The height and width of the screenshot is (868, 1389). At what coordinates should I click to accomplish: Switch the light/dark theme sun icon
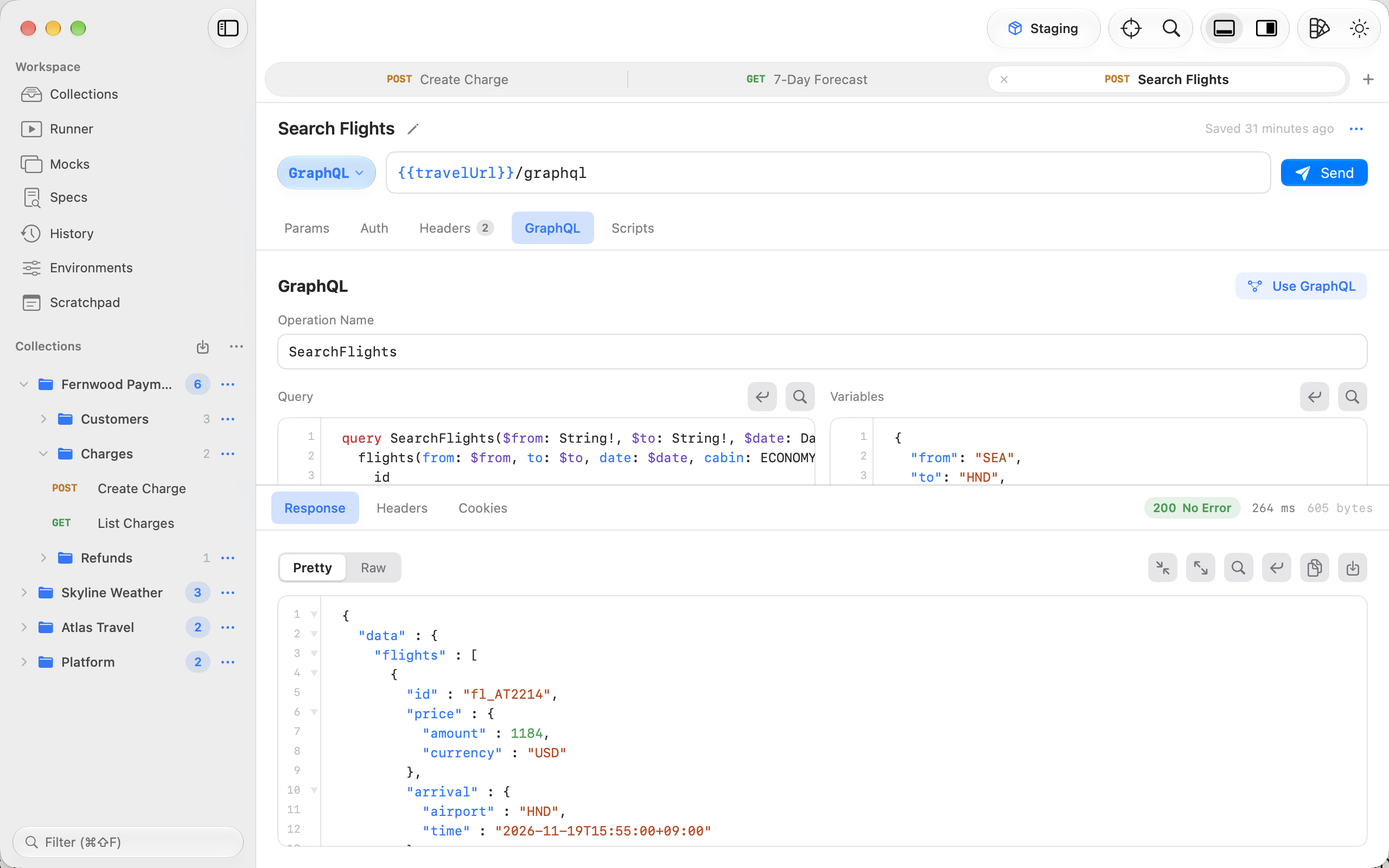point(1359,28)
